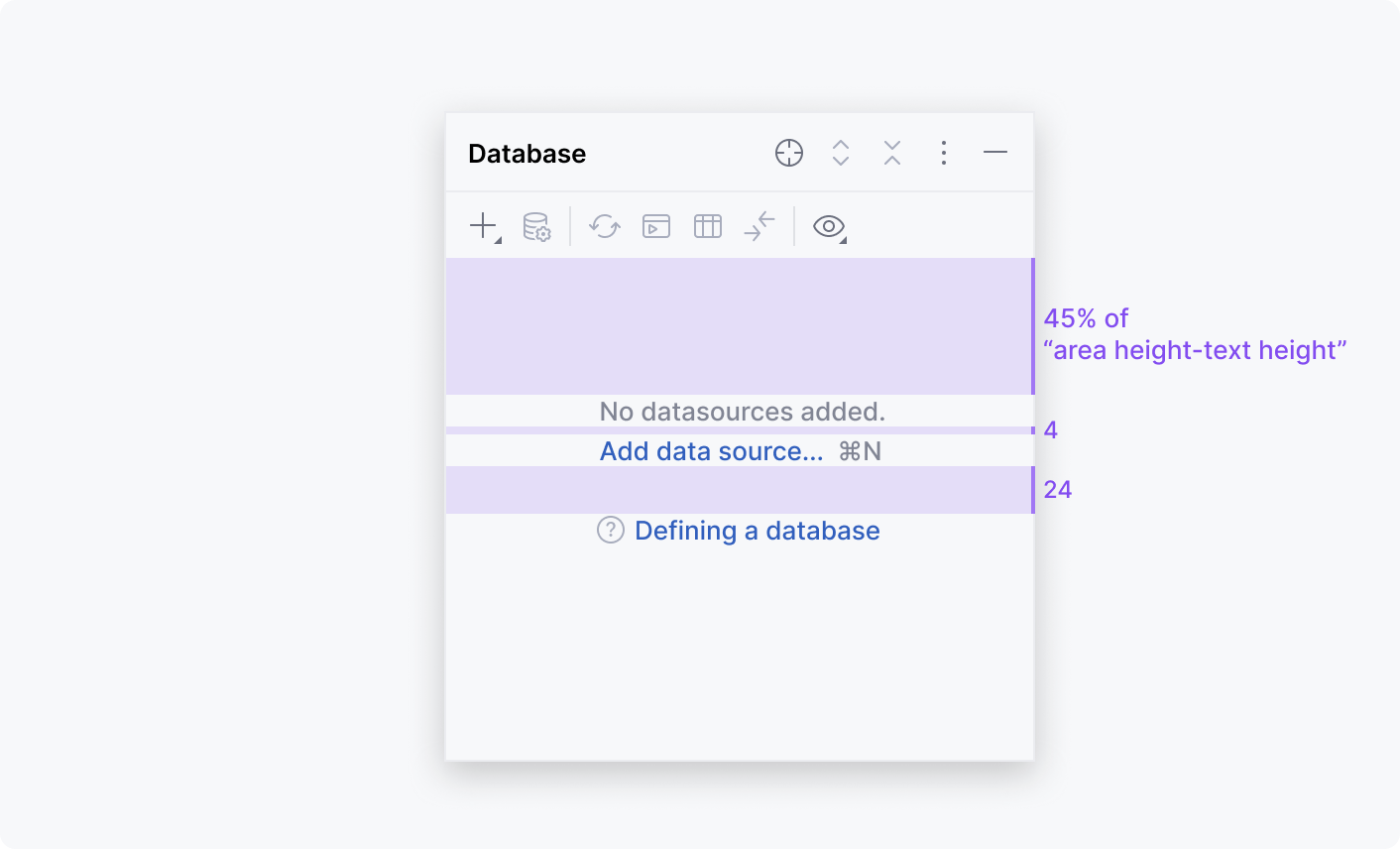
Task: Click the No datasources added text
Action: click(x=742, y=412)
